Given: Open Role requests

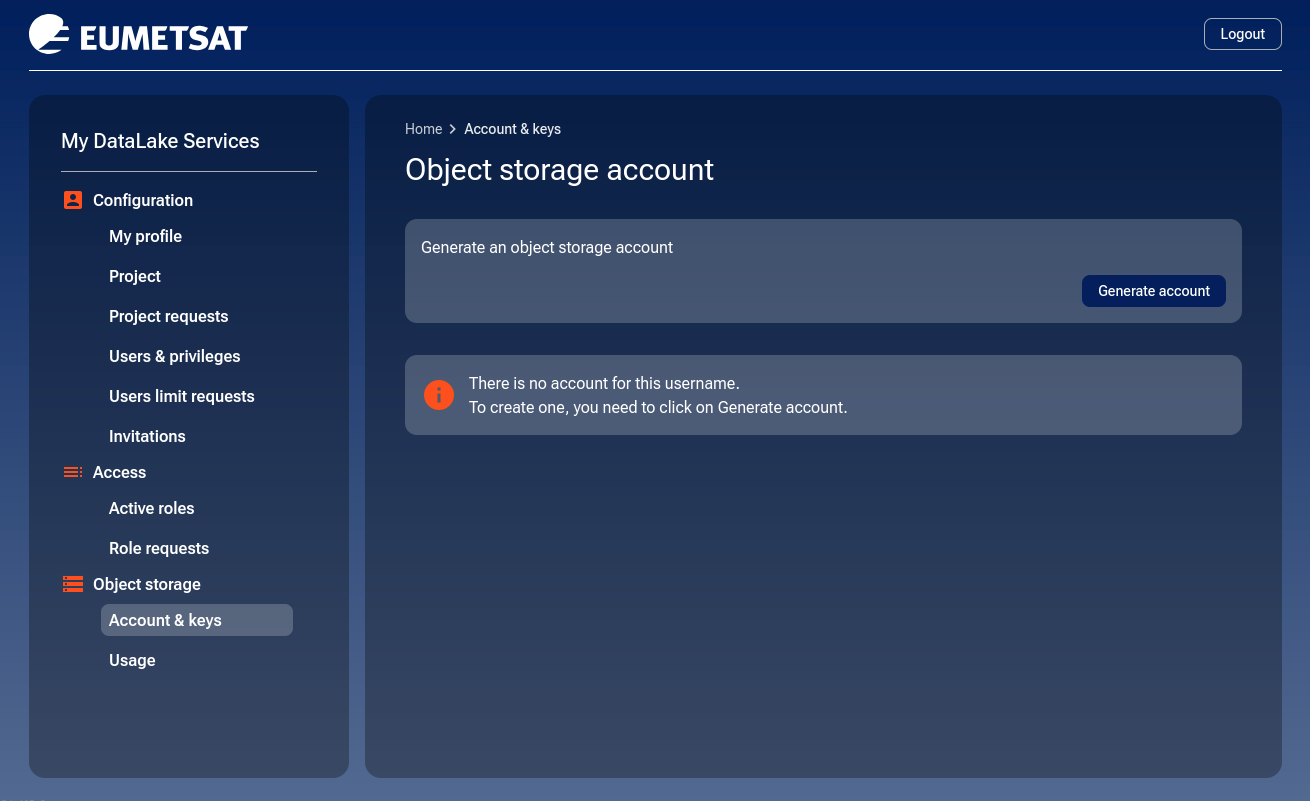Looking at the screenshot, I should pos(159,548).
